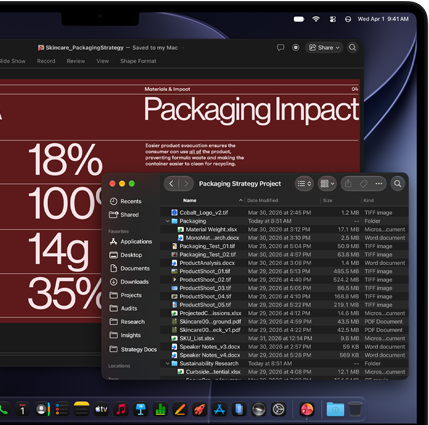The width and height of the screenshot is (429, 425).
Task: Open Control Center in menu bar
Action: tap(333, 19)
